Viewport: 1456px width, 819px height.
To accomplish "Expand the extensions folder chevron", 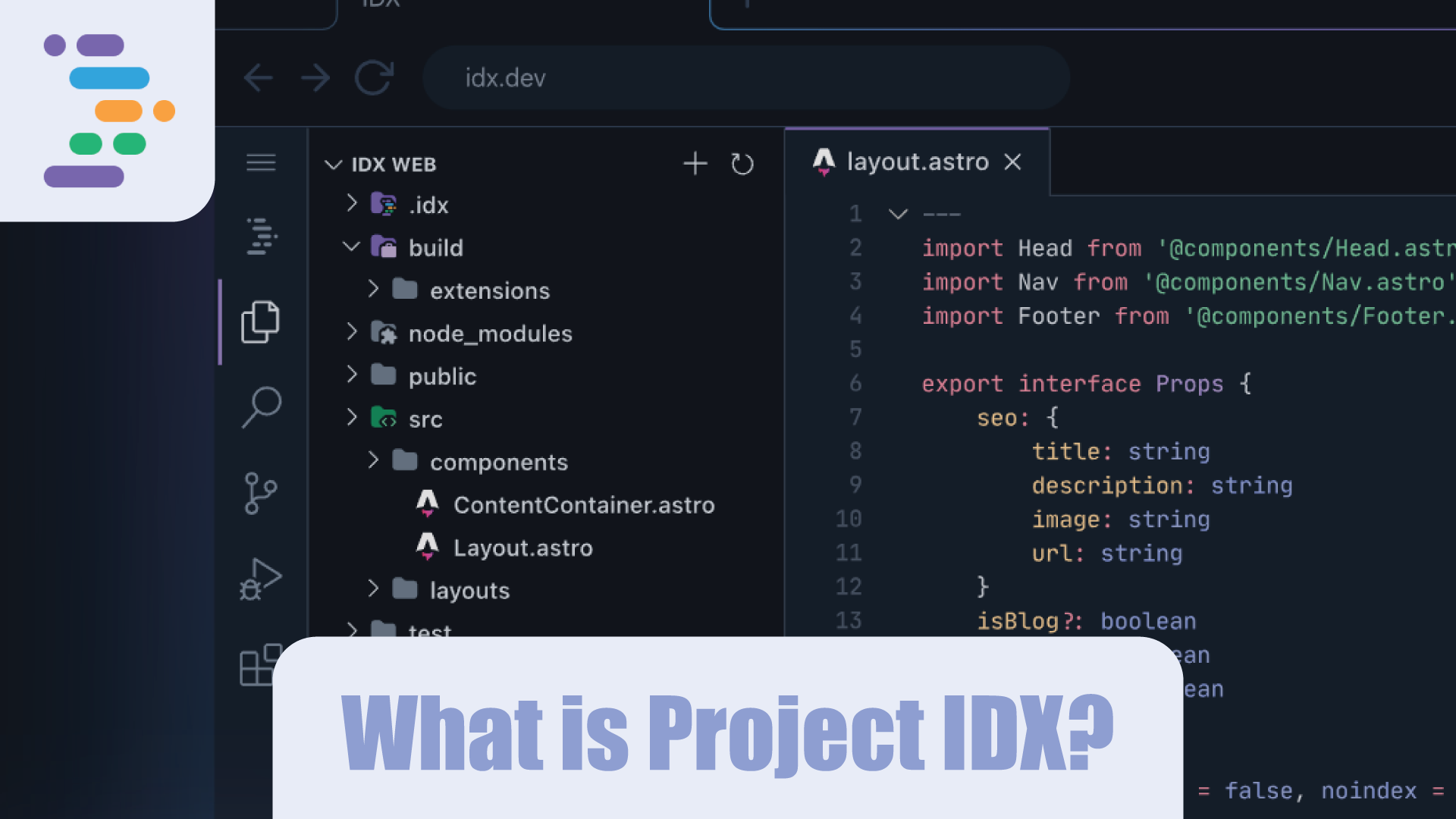I will [372, 289].
